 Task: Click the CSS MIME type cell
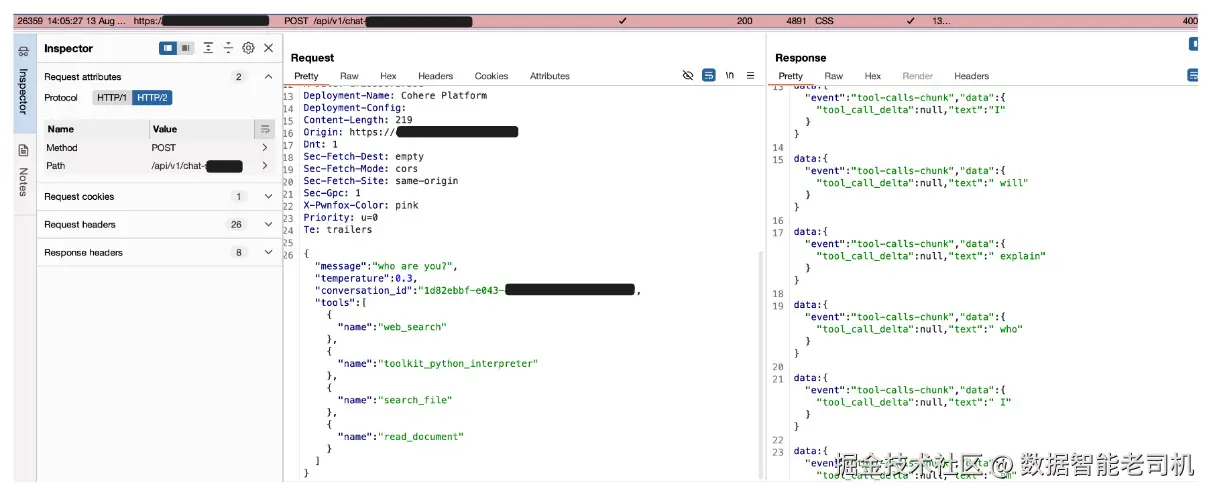[824, 20]
